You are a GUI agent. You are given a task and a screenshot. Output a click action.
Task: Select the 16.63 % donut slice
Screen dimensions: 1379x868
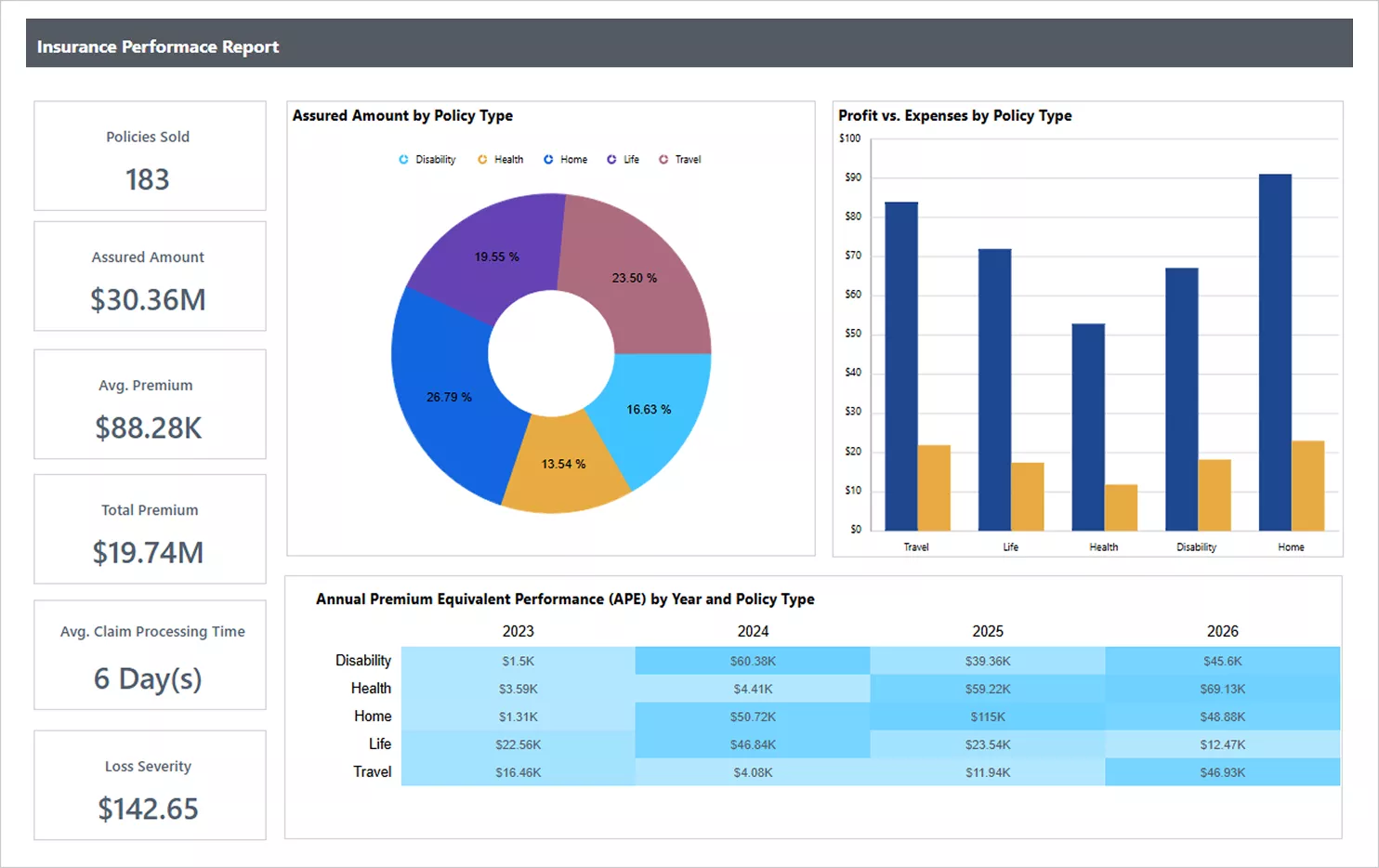click(648, 410)
